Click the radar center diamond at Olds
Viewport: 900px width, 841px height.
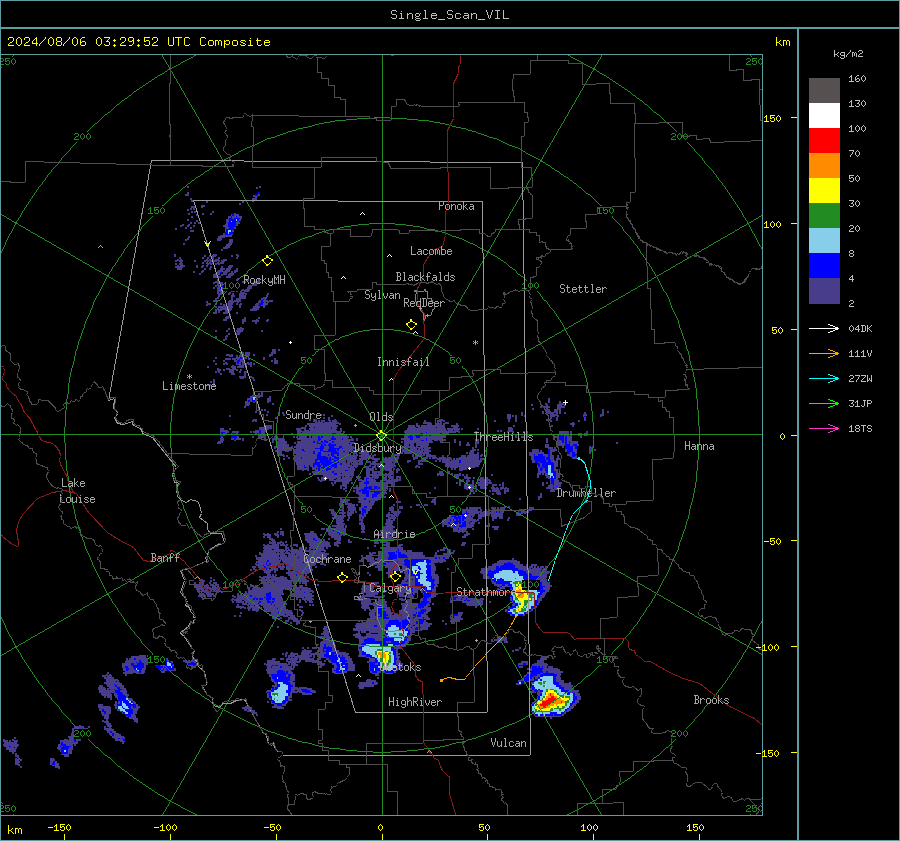[x=381, y=436]
